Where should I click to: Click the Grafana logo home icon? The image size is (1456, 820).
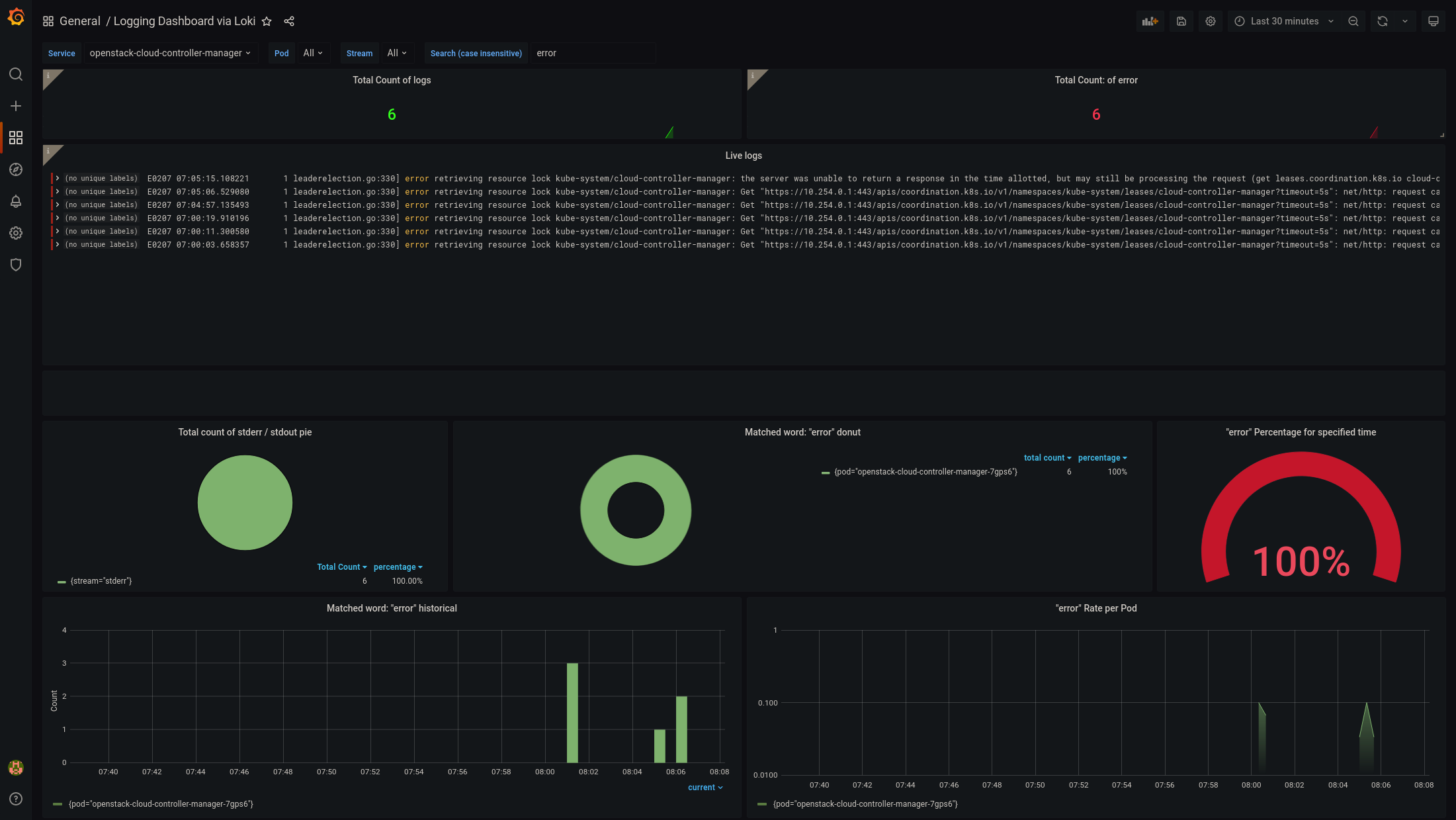click(x=16, y=17)
